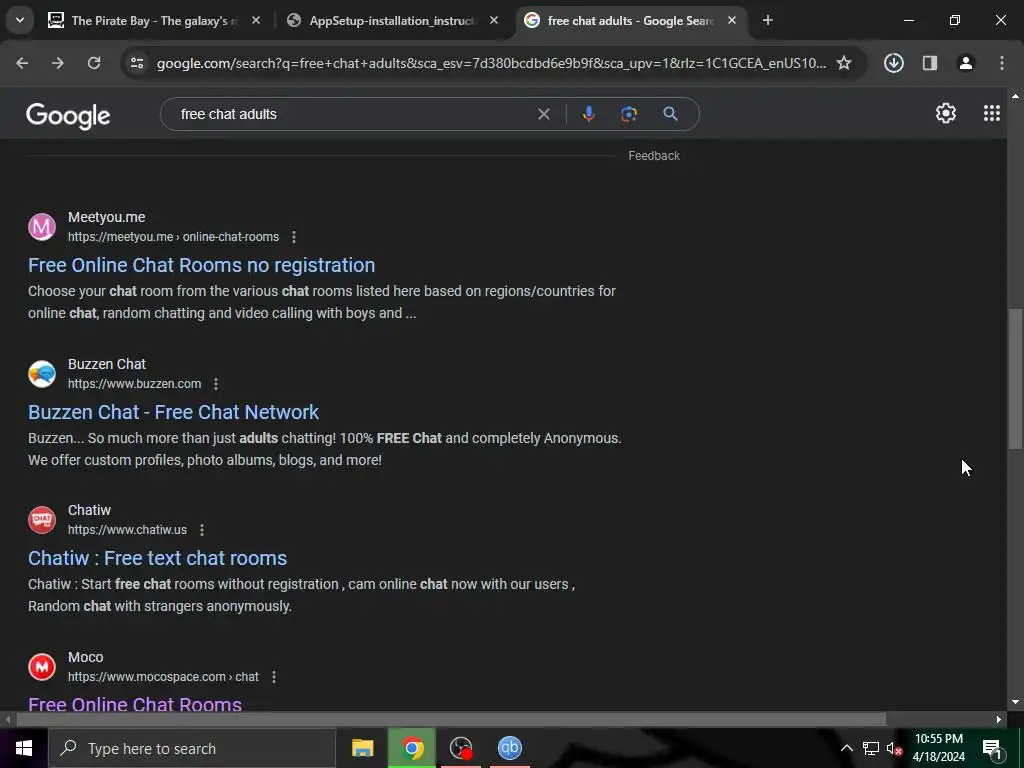The width and height of the screenshot is (1024, 768).
Task: Click the scroll-up arrow of the page
Action: (x=1015, y=96)
